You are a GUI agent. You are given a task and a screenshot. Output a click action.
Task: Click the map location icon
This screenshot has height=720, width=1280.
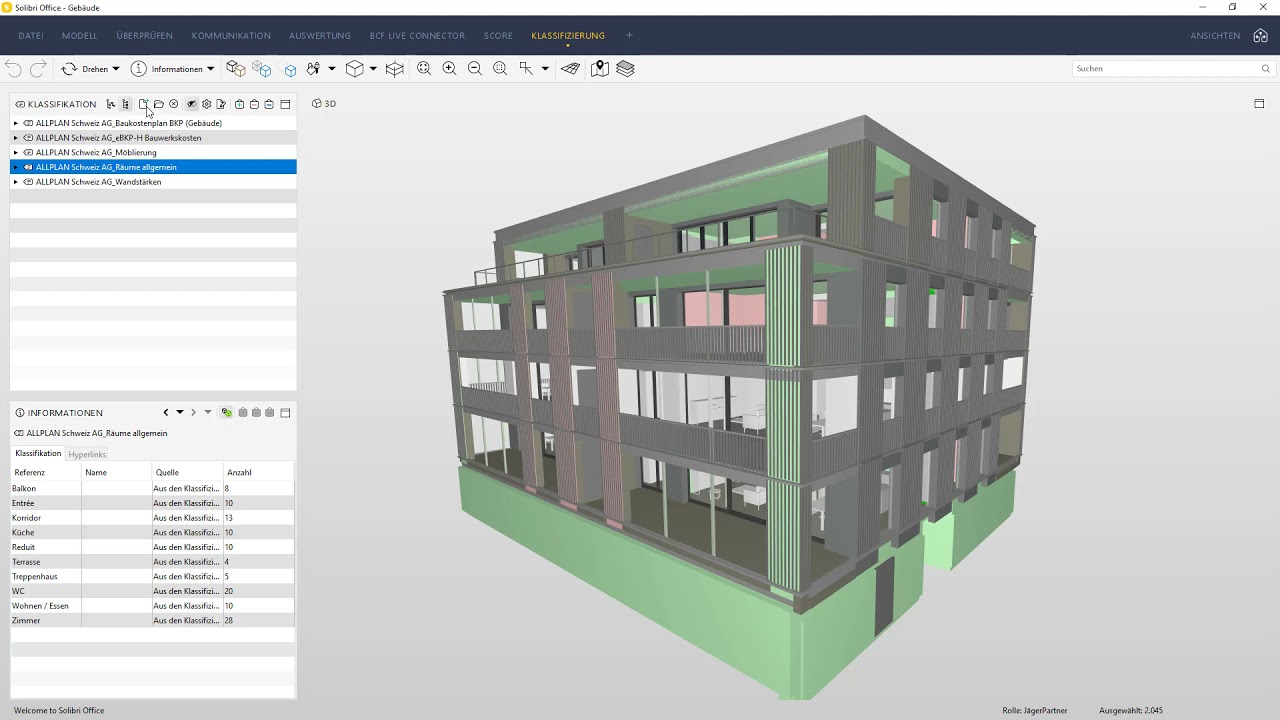tap(600, 69)
